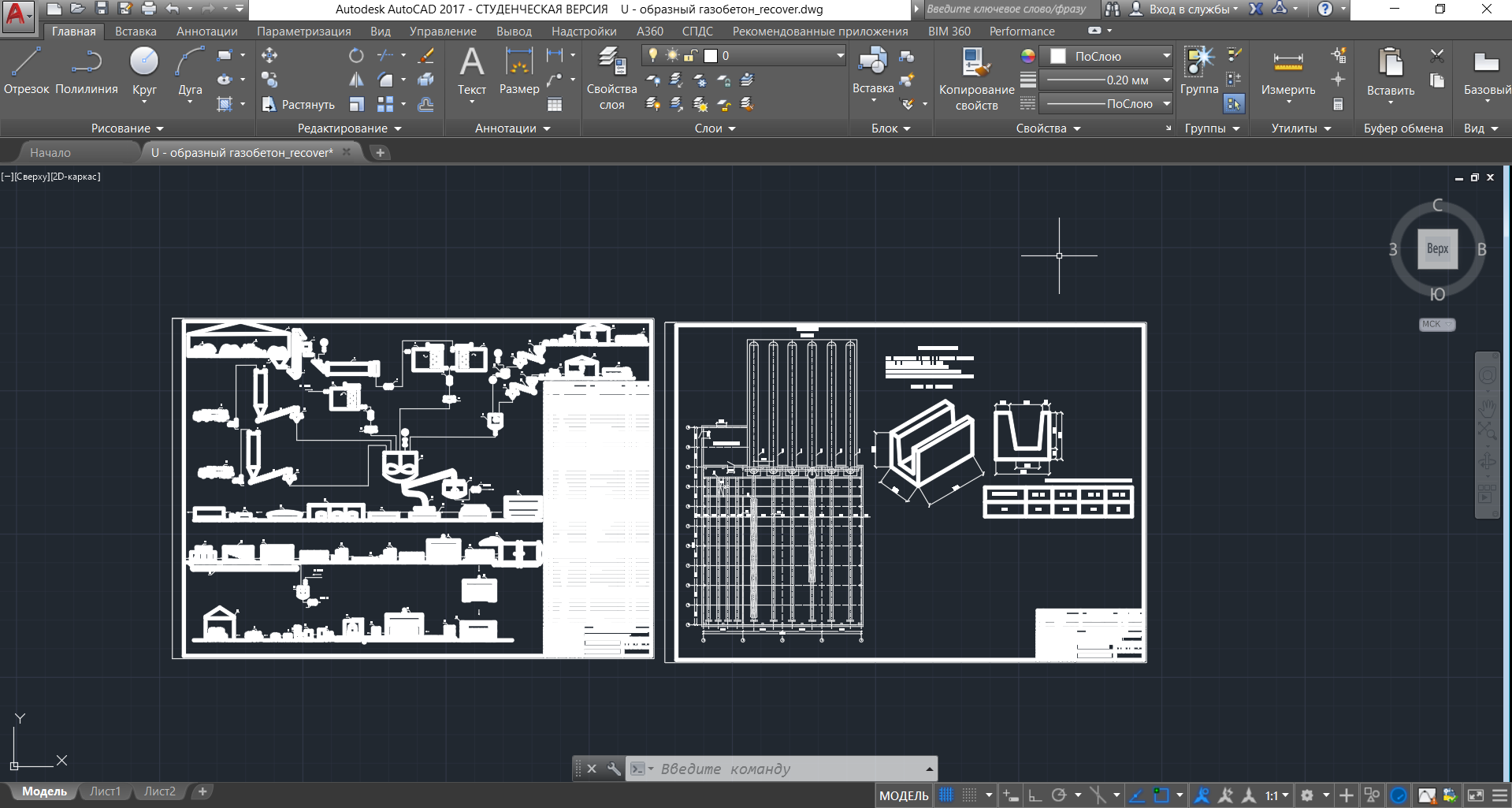Click viewport label [2D-каркас]
Viewport: 1512px width, 808px height.
point(76,177)
